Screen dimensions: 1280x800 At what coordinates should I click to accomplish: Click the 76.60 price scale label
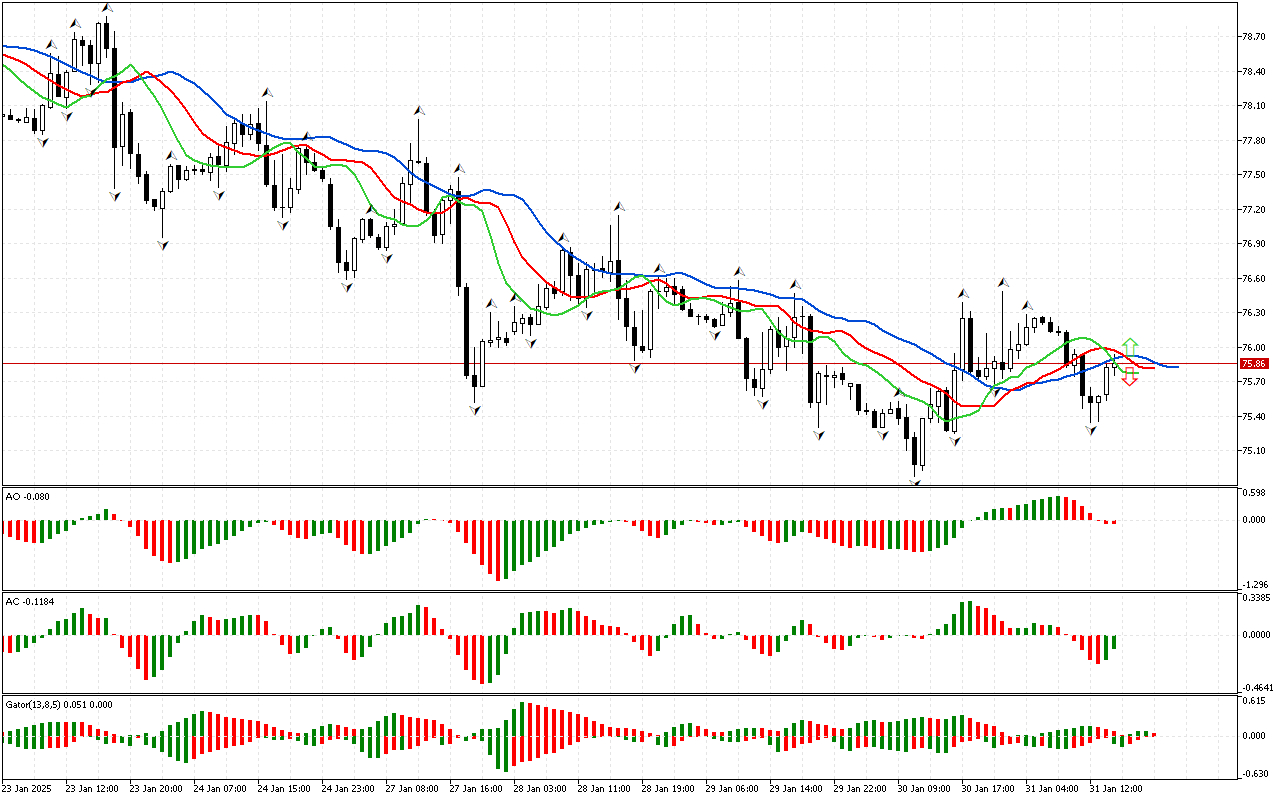tap(1254, 279)
